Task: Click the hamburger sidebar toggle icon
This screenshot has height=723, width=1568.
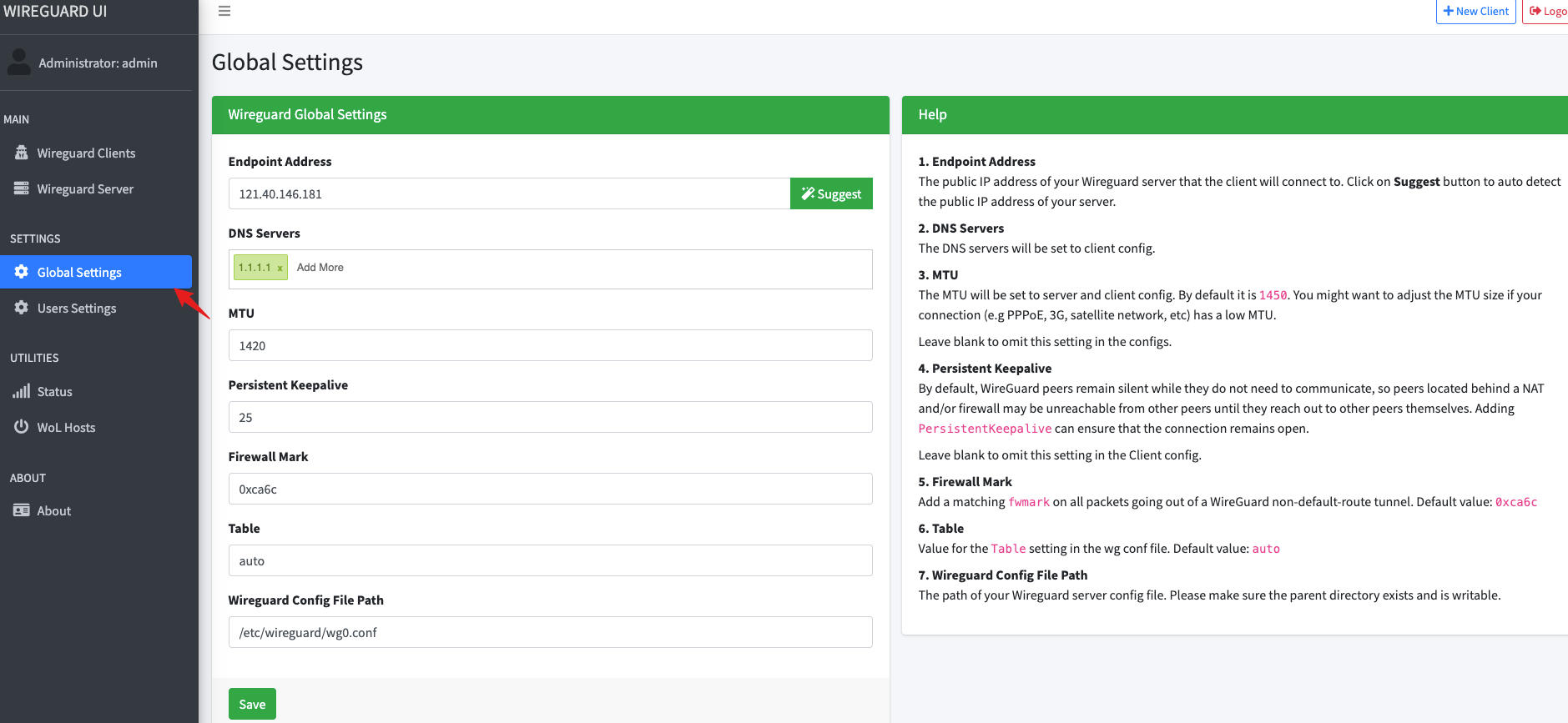Action: 224,11
